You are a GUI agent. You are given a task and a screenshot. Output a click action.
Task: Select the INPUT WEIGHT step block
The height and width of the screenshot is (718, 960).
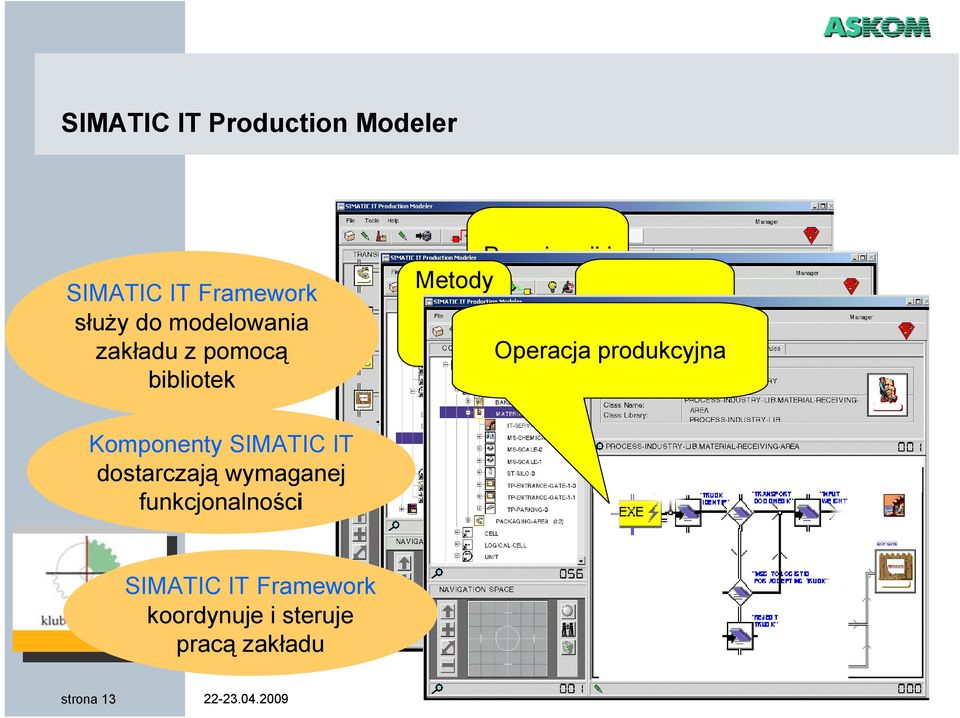pos(807,513)
